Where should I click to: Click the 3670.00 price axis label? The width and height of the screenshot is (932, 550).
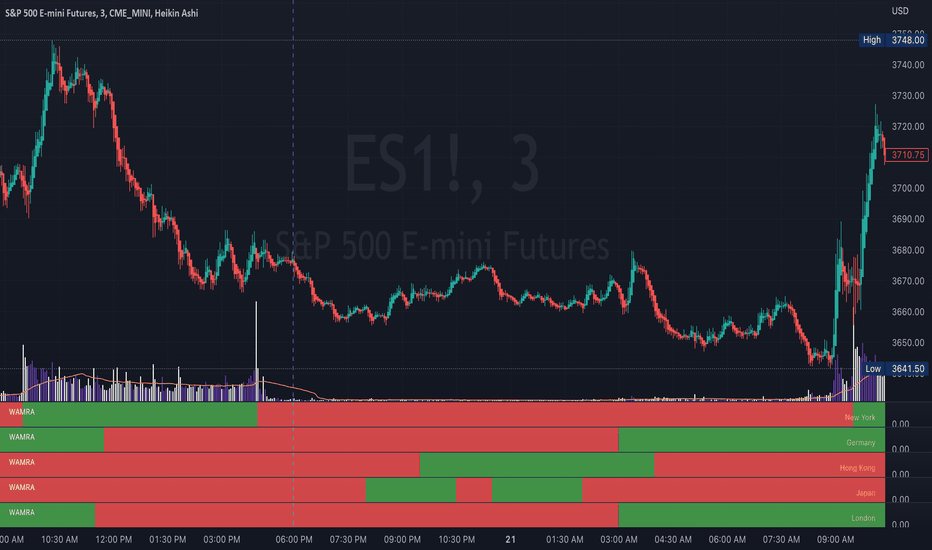point(908,281)
